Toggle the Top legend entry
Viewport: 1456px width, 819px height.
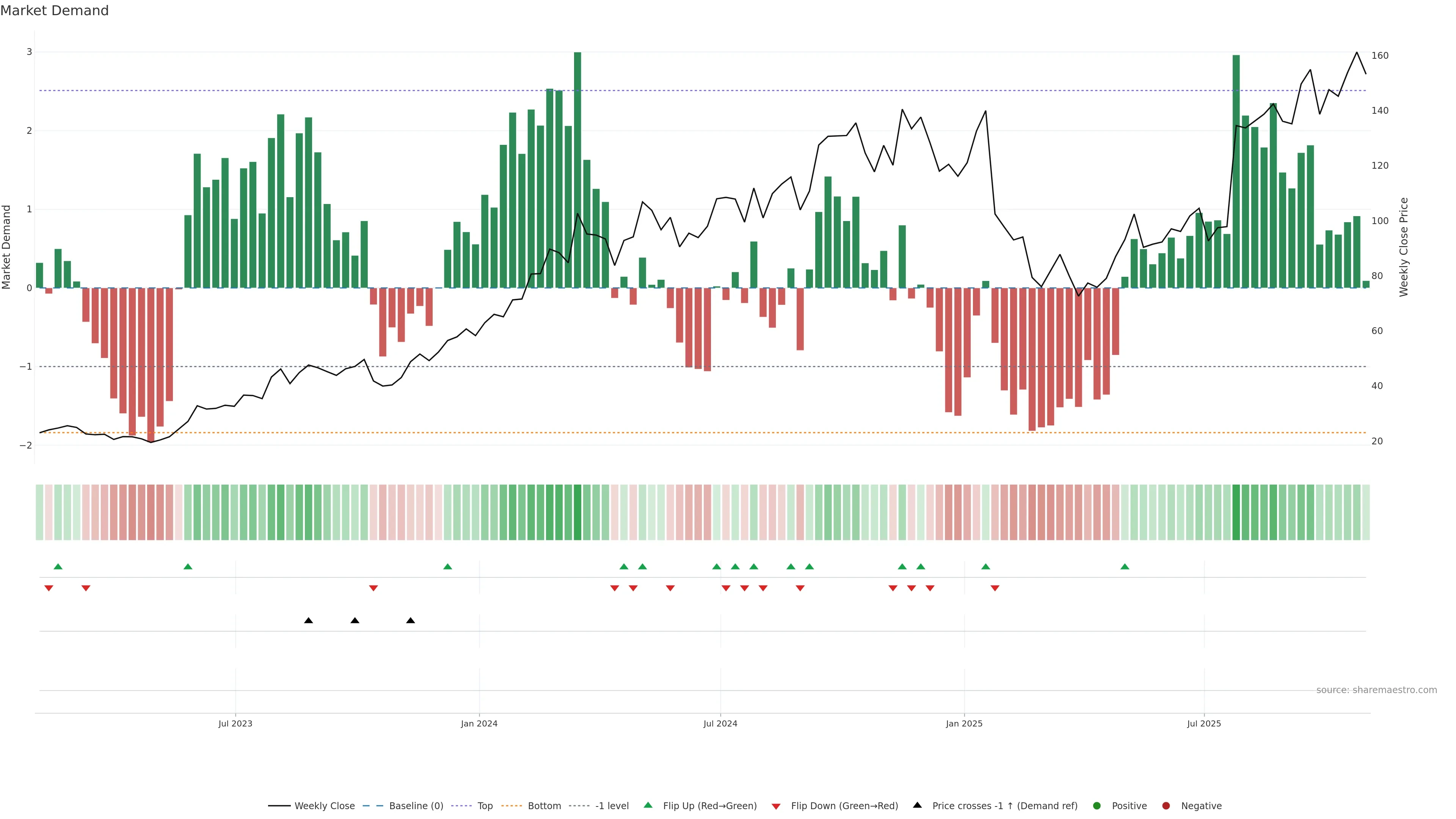pyautogui.click(x=485, y=806)
